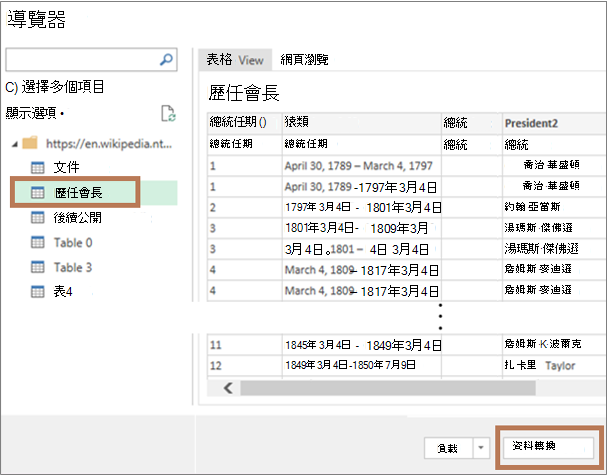Click the left scroll arrow of preview

click(228, 388)
